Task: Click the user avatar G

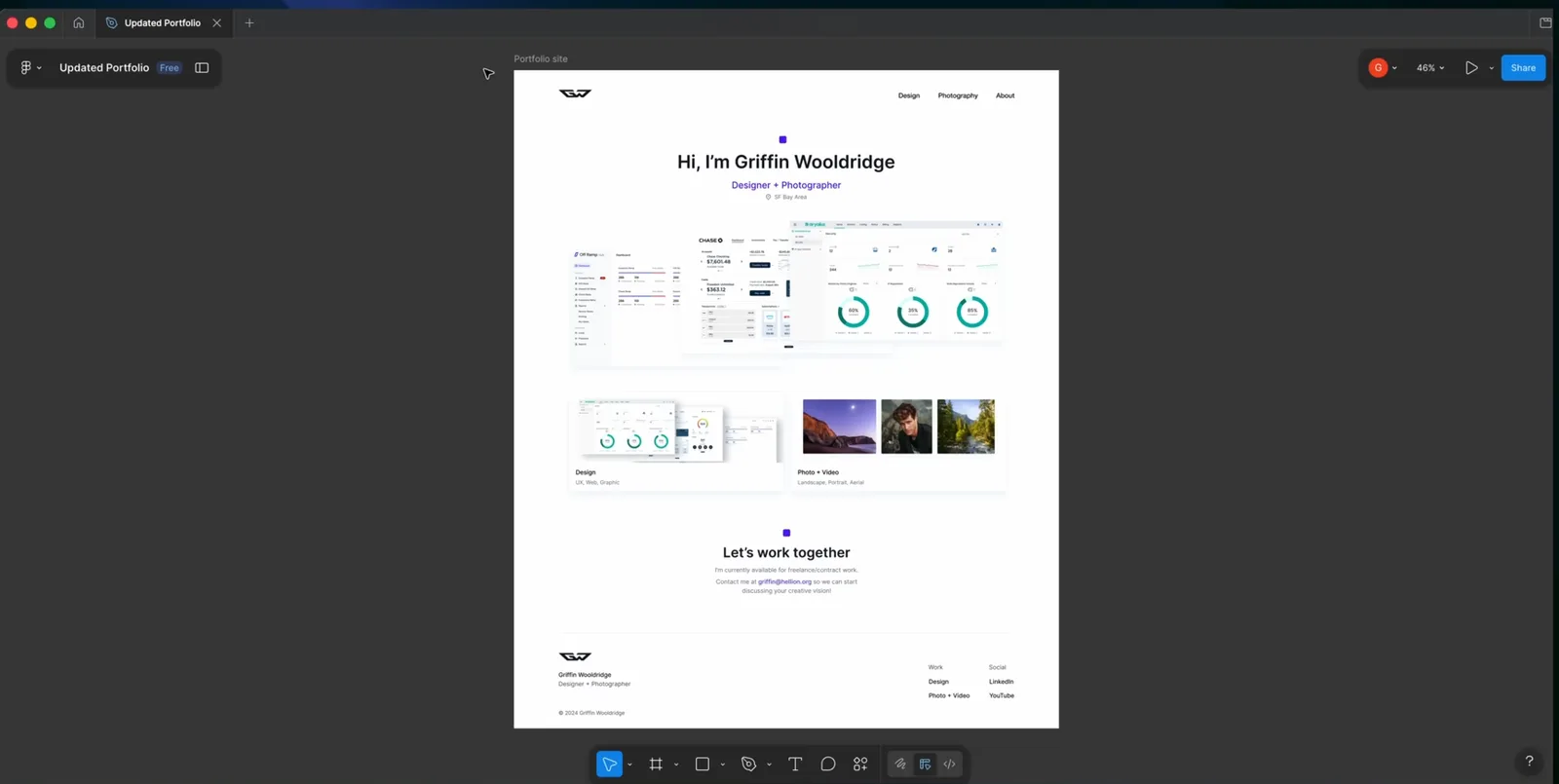Action: 1378,67
